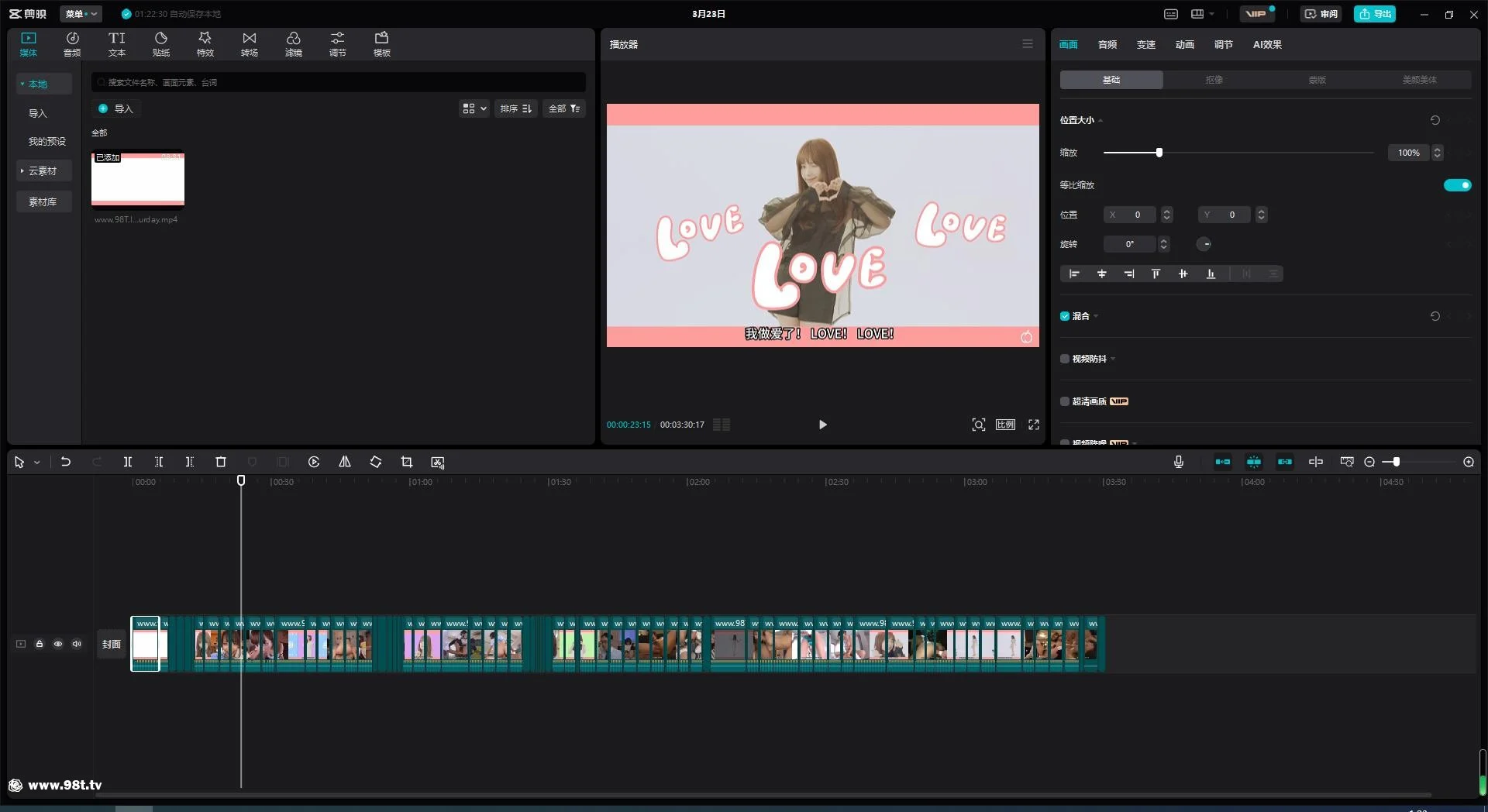
Task: Click the 审阅 review button
Action: 1321,14
